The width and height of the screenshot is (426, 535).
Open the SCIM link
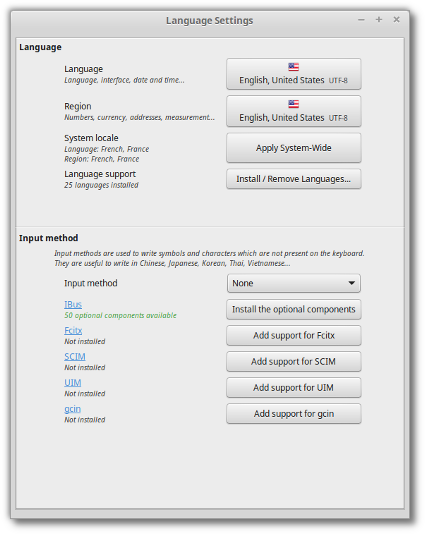[x=75, y=357]
